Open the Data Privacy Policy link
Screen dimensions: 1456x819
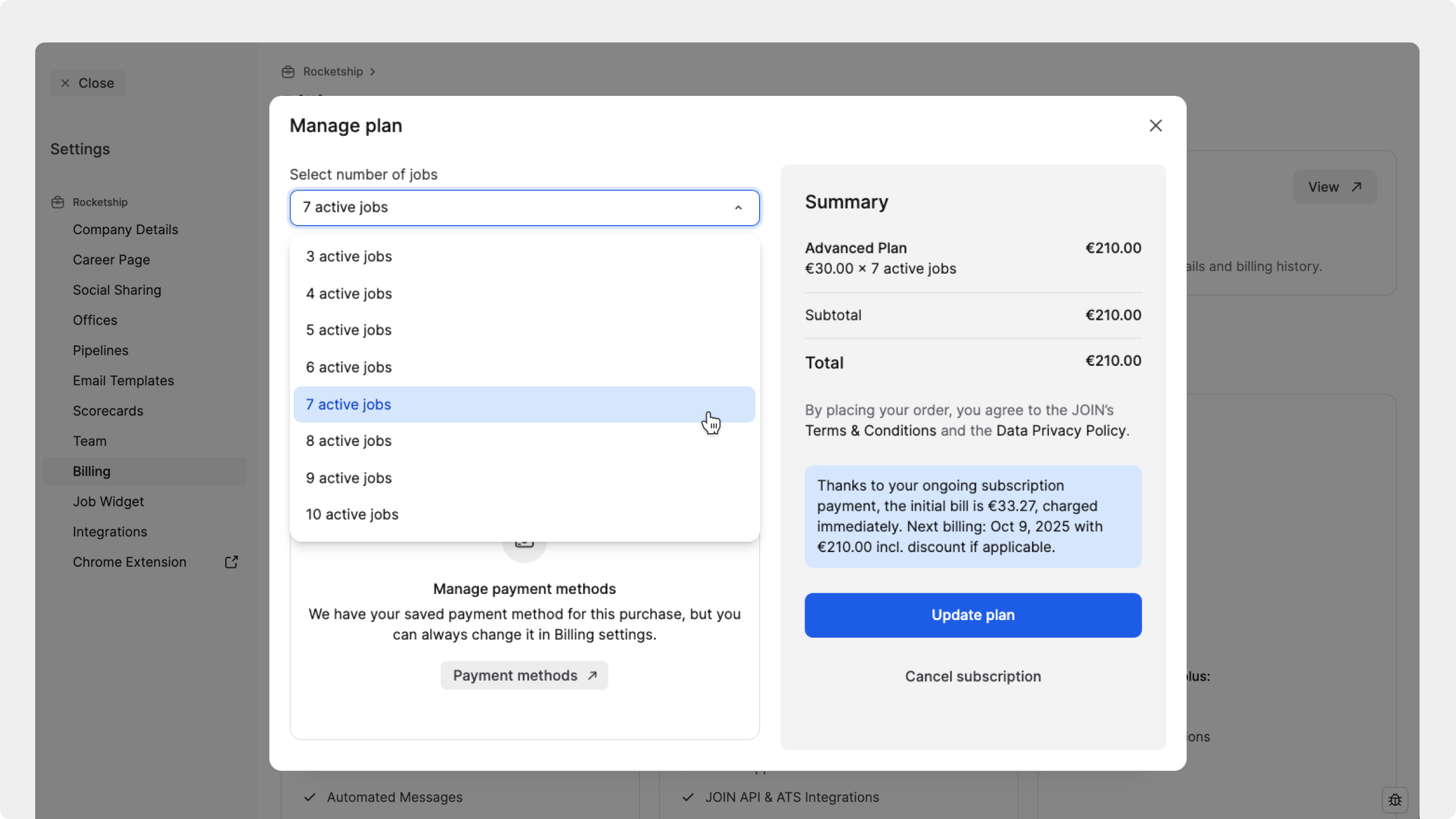click(1060, 431)
